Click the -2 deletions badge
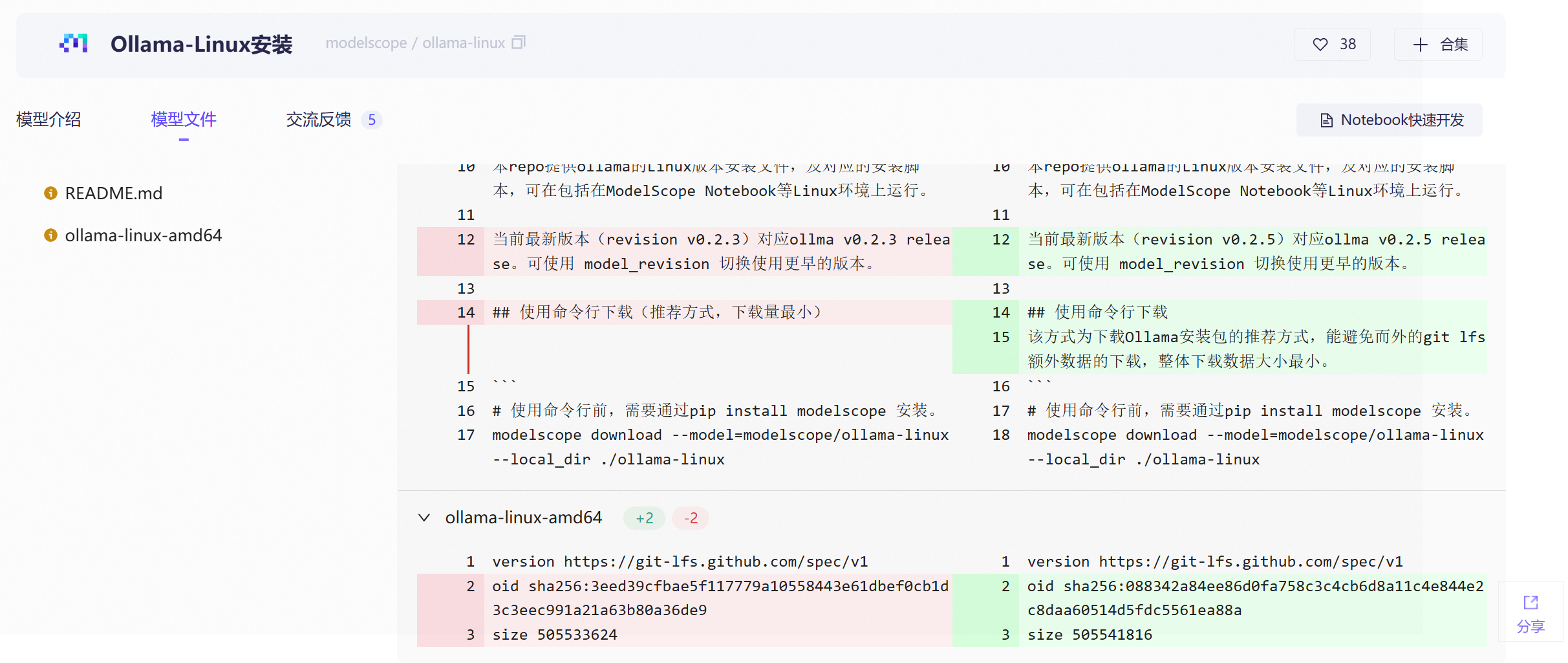The width and height of the screenshot is (1568, 663). (691, 518)
